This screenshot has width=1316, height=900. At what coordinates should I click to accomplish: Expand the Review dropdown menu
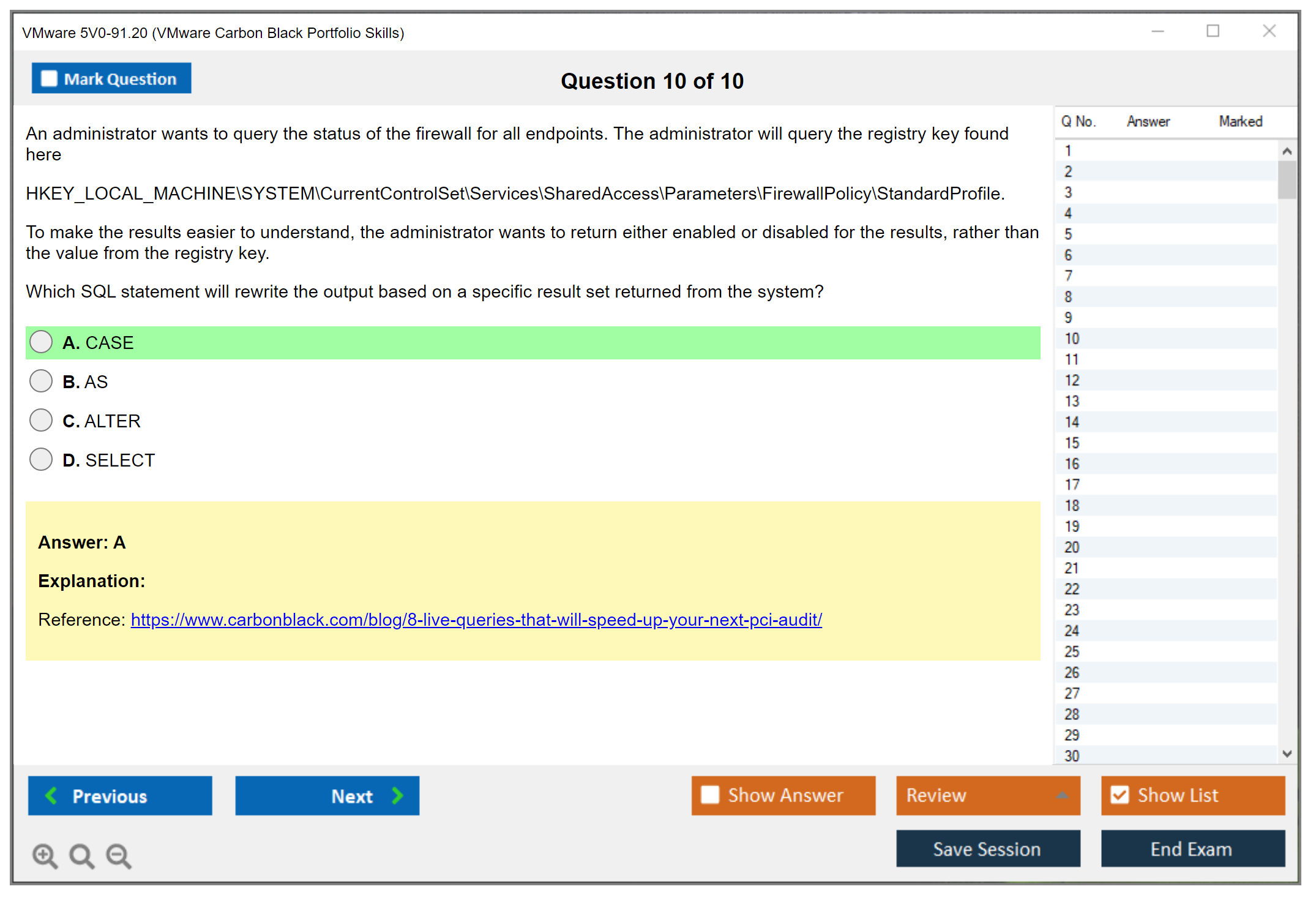[1062, 795]
